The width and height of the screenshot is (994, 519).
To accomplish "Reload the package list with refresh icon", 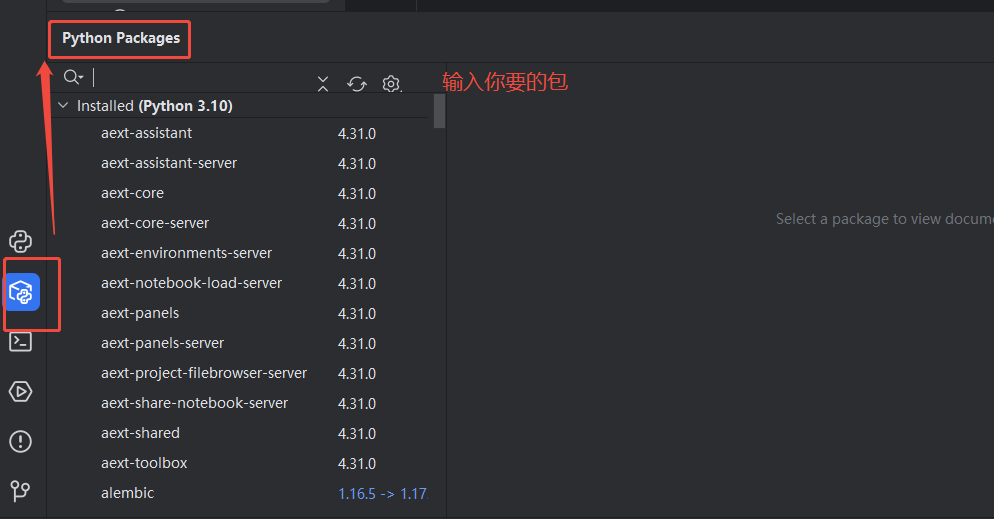I will (x=357, y=84).
